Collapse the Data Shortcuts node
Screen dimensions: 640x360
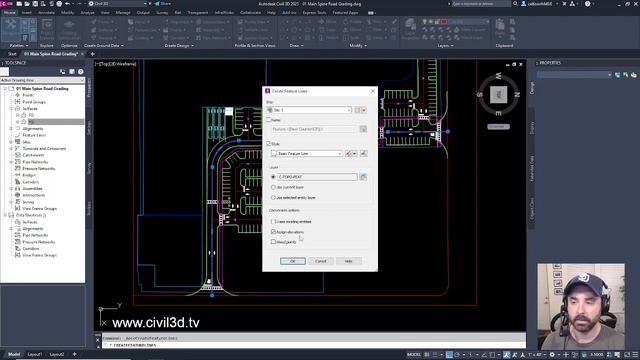click(5, 215)
